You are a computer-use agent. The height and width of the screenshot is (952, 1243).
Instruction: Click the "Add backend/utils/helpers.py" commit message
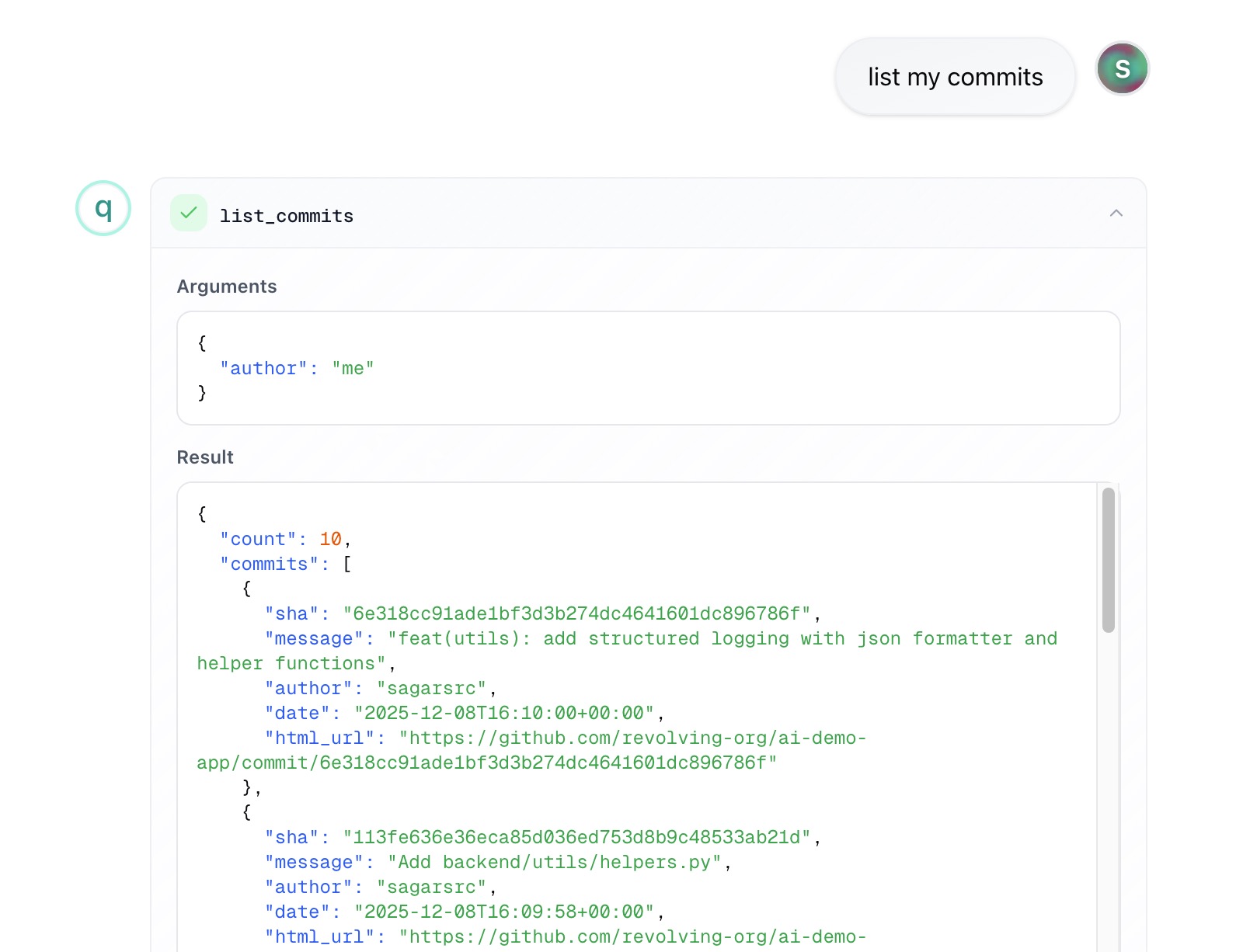[x=555, y=863]
